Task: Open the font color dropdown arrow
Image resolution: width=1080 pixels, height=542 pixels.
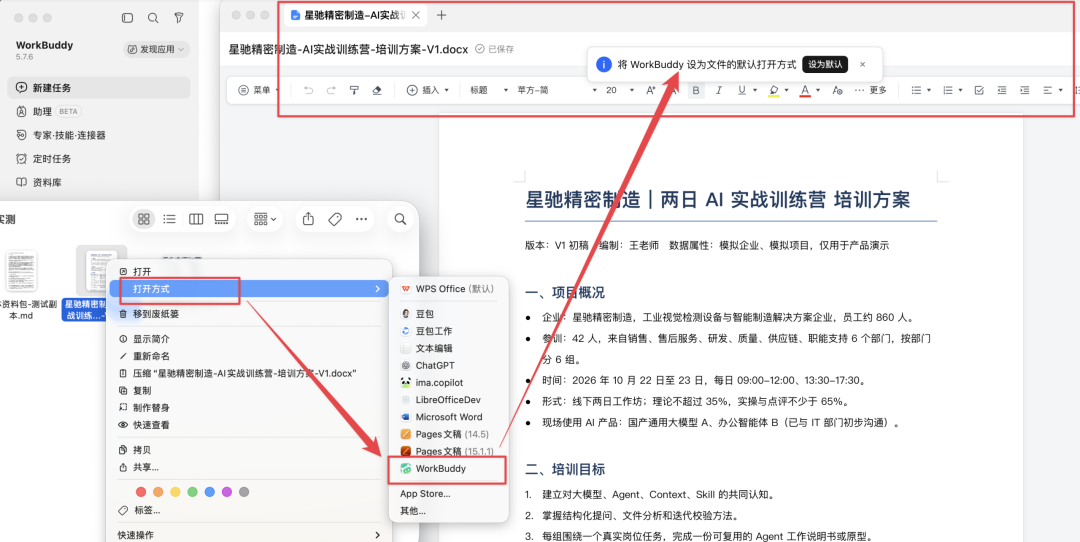Action: coord(818,90)
